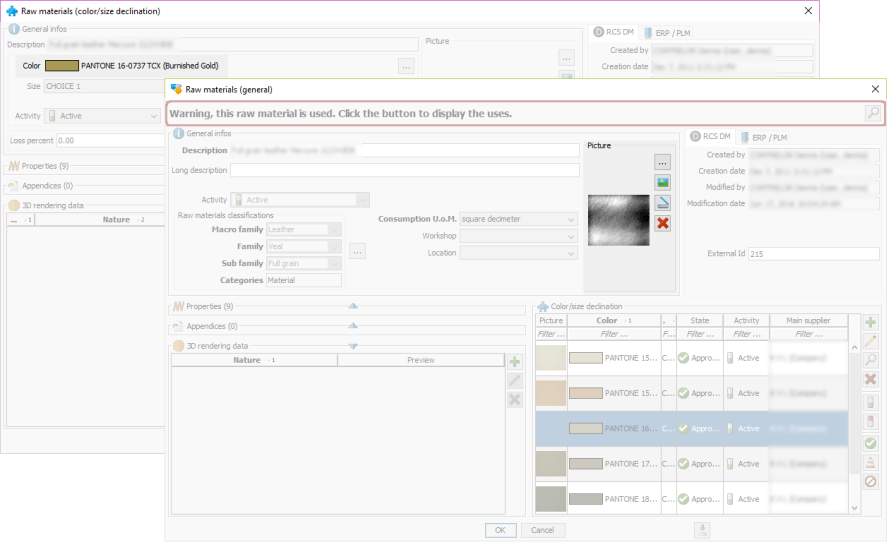Click the Main supplier column header
This screenshot has width=891, height=547.
tap(808, 320)
